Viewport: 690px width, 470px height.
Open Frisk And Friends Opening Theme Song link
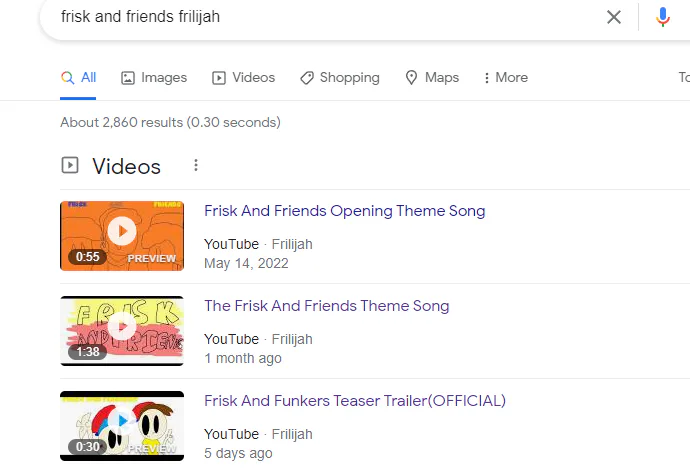tap(344, 211)
